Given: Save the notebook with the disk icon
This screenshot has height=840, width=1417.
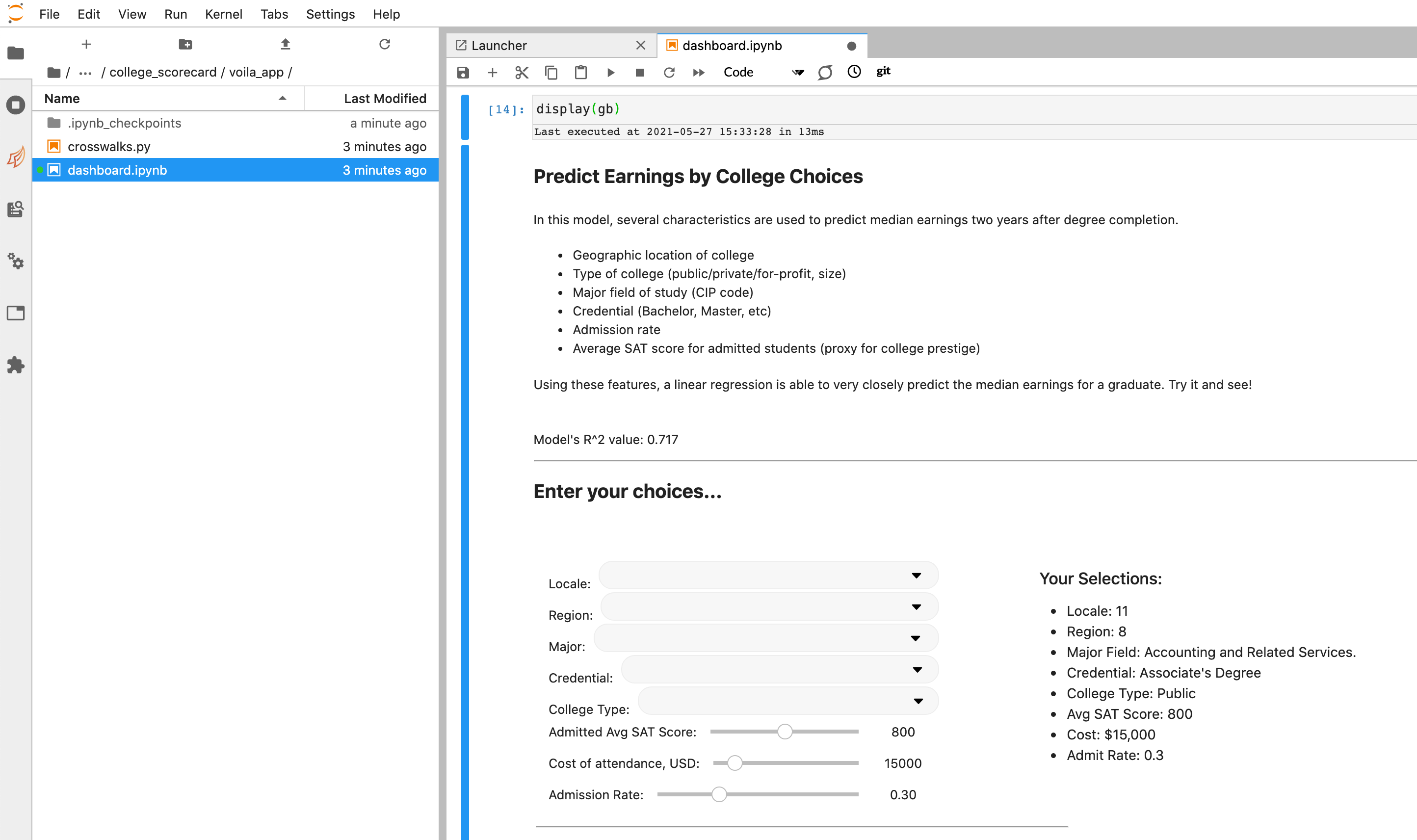Looking at the screenshot, I should [463, 73].
